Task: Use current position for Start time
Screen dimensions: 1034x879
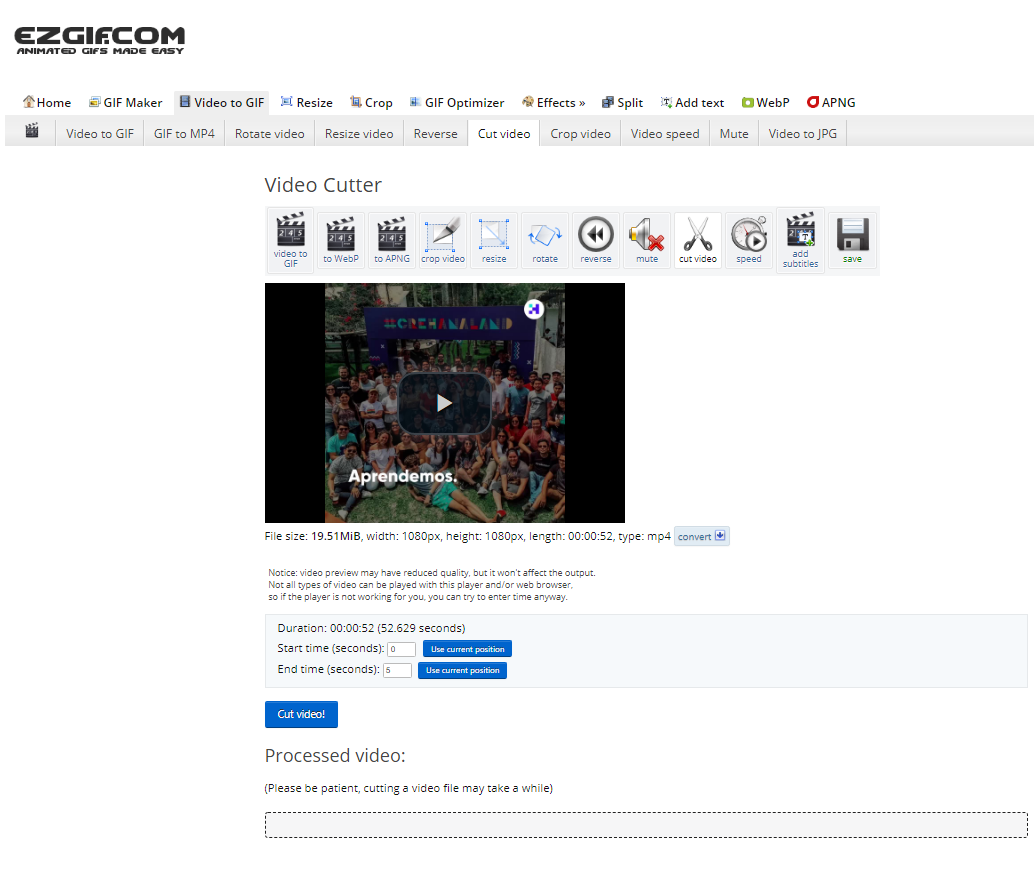Action: tap(467, 649)
